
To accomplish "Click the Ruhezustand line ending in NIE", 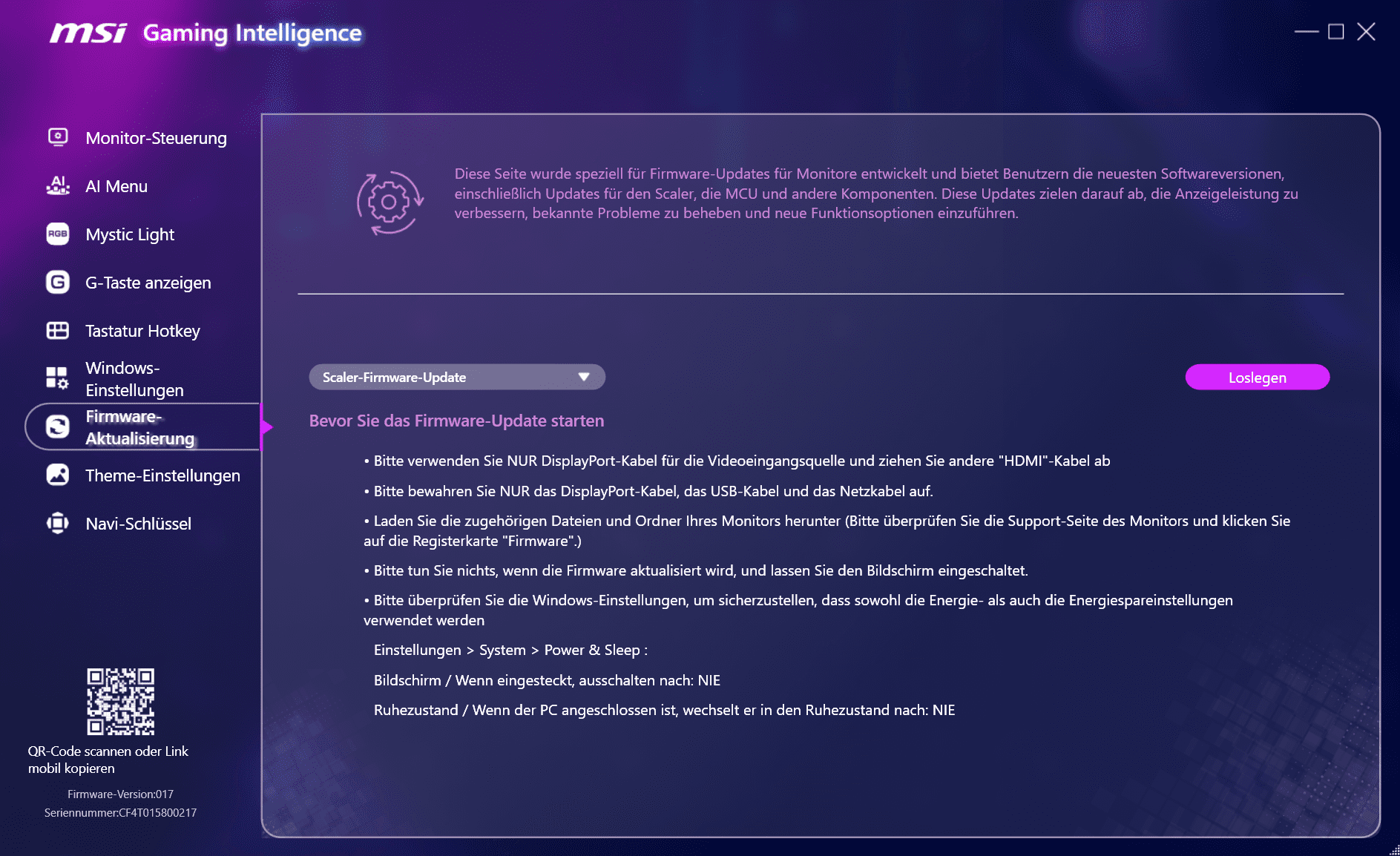I will [x=664, y=710].
